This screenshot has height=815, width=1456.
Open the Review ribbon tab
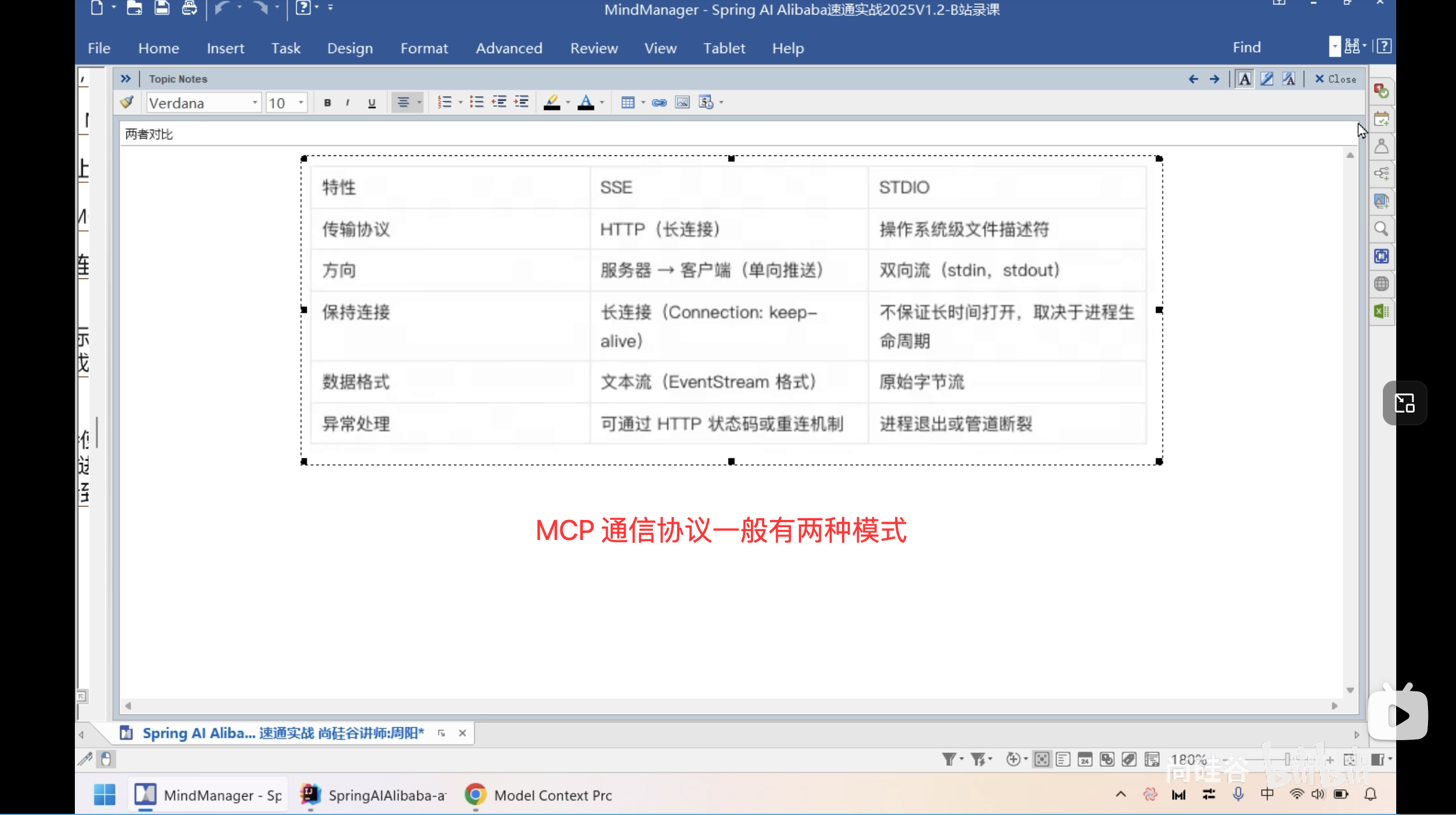pos(594,48)
